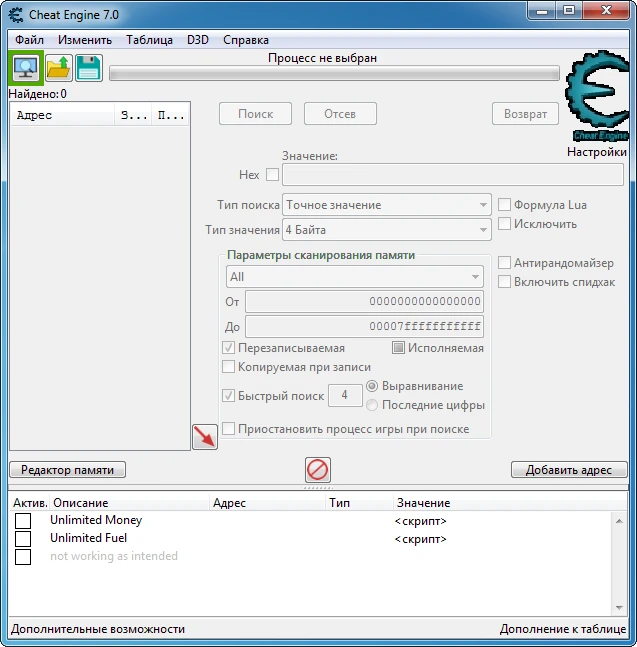Click the red clear-list prohibition icon
The height and width of the screenshot is (647, 637).
point(318,470)
